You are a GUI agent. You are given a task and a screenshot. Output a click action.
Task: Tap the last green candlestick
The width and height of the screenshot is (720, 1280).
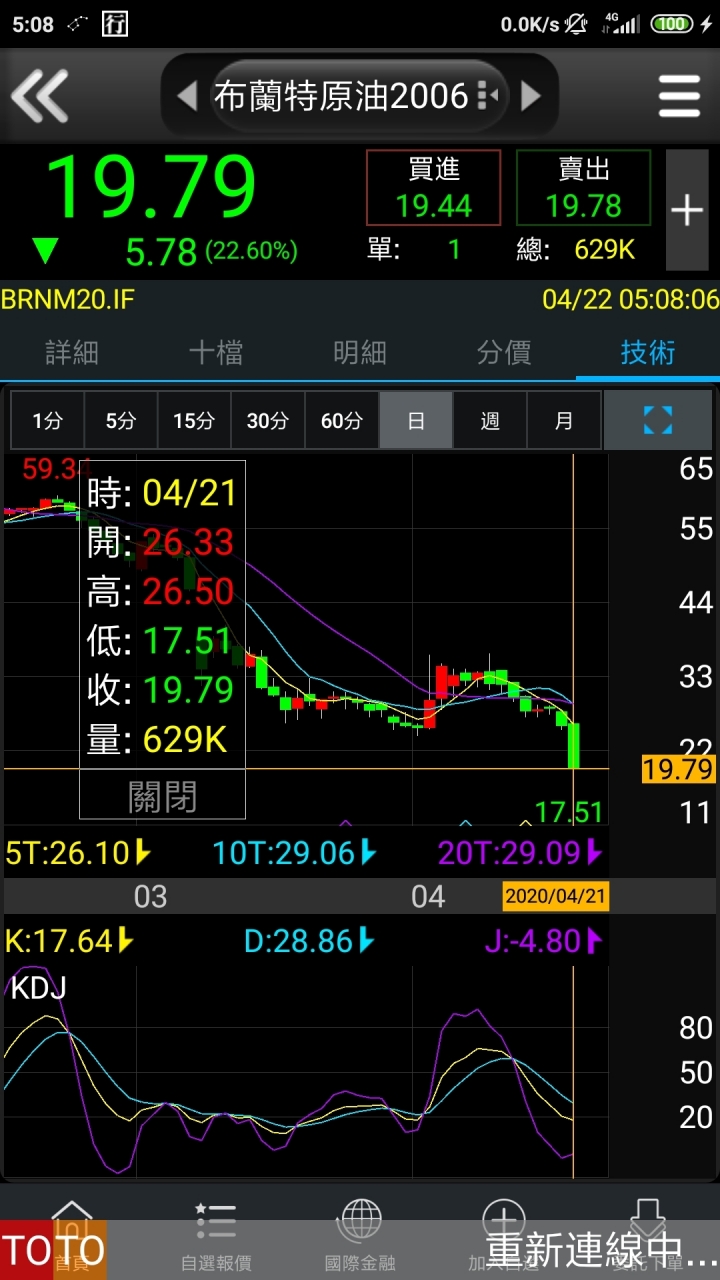(574, 745)
